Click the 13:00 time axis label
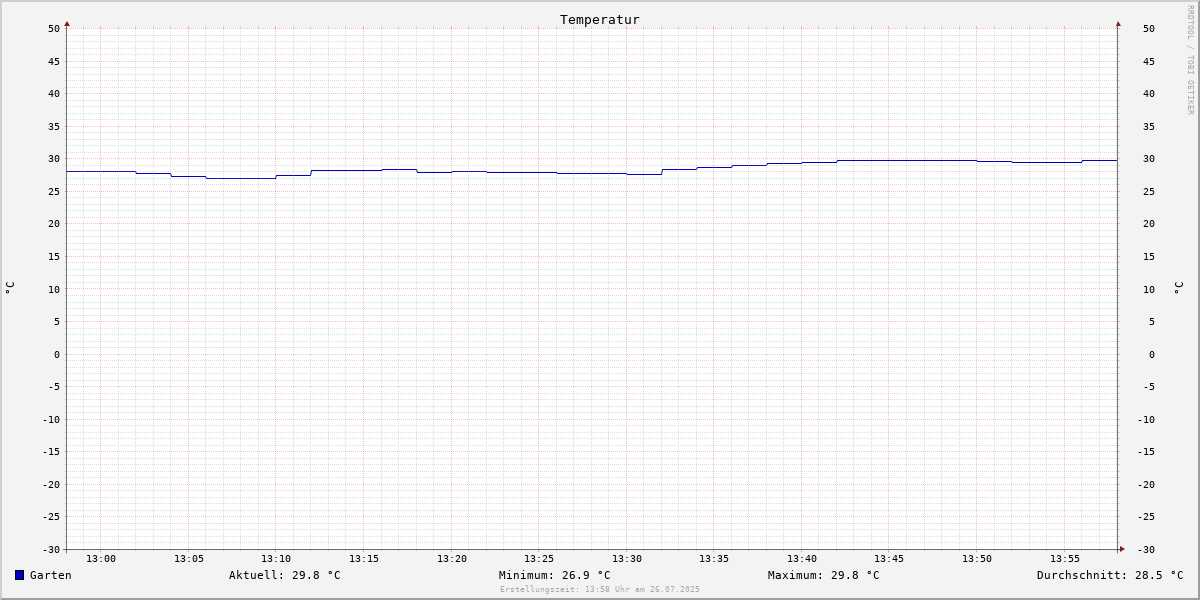 pyautogui.click(x=101, y=558)
